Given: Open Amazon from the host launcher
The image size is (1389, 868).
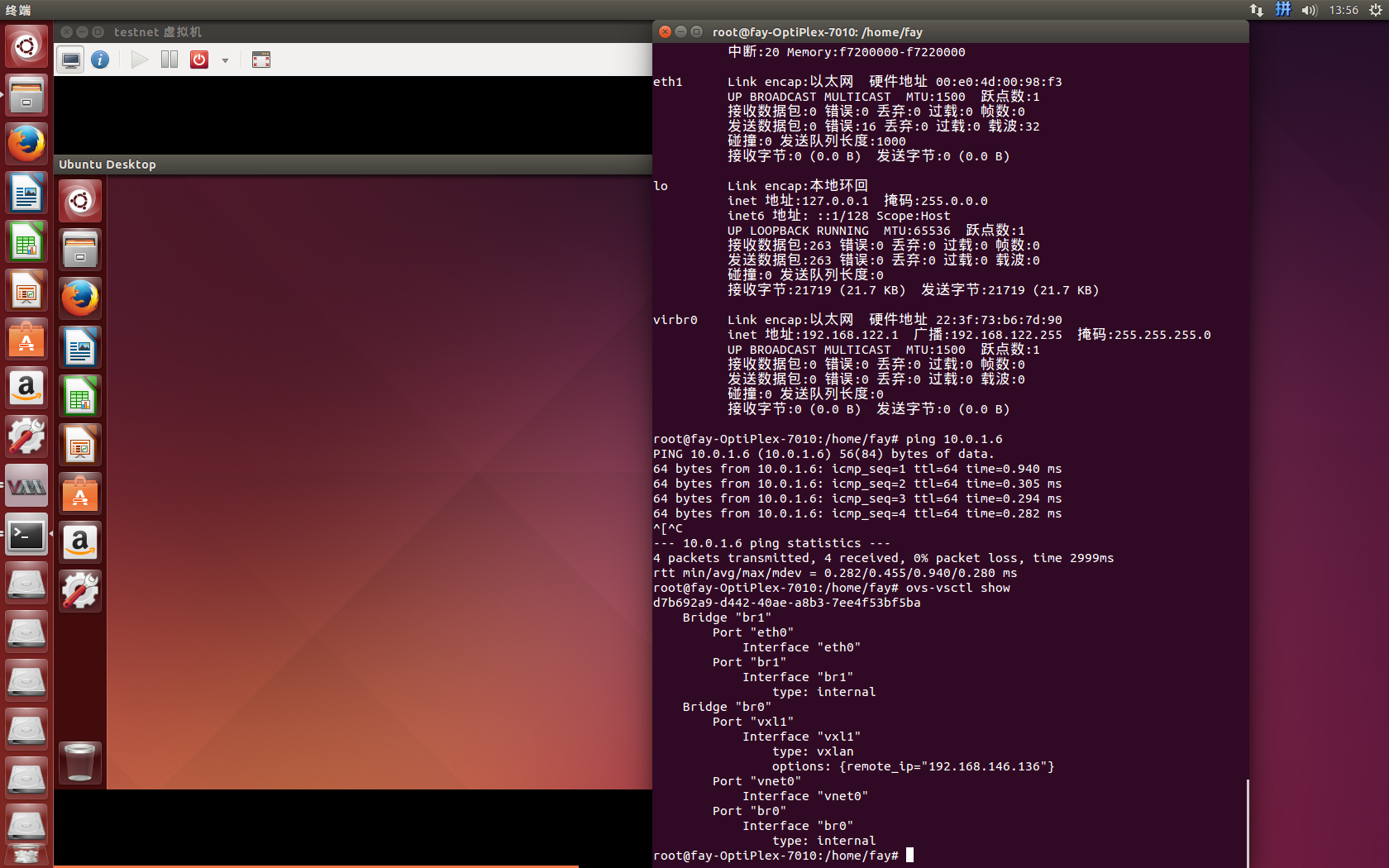Looking at the screenshot, I should pos(26,388).
